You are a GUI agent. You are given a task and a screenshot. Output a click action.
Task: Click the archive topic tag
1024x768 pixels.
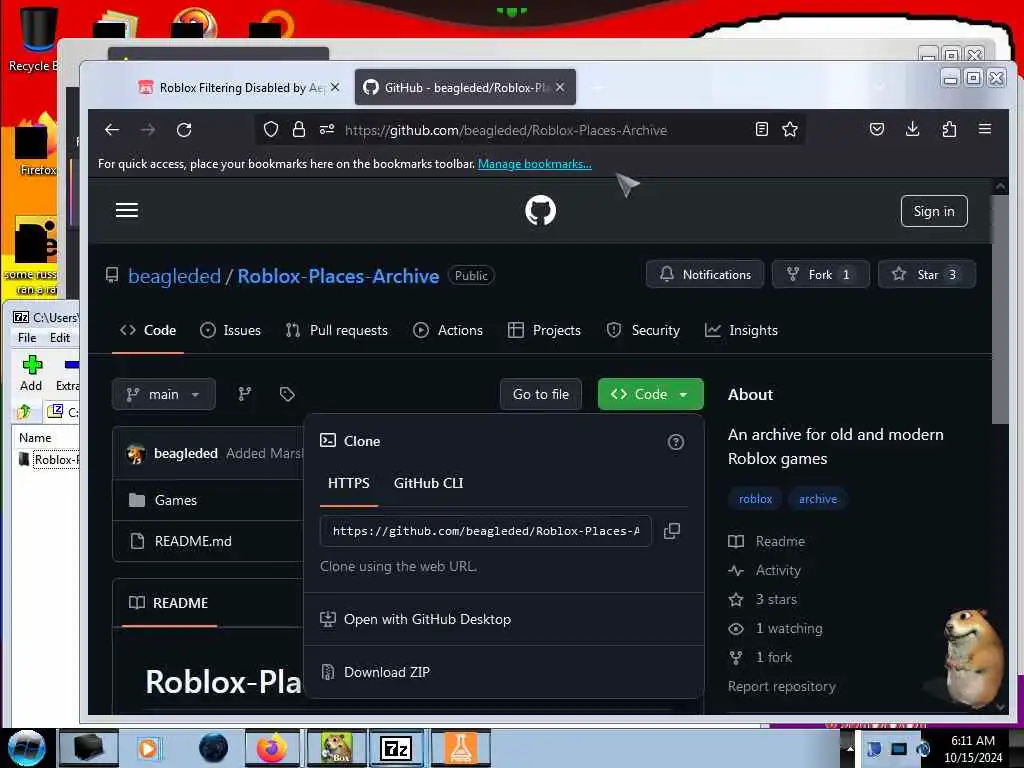(x=818, y=499)
